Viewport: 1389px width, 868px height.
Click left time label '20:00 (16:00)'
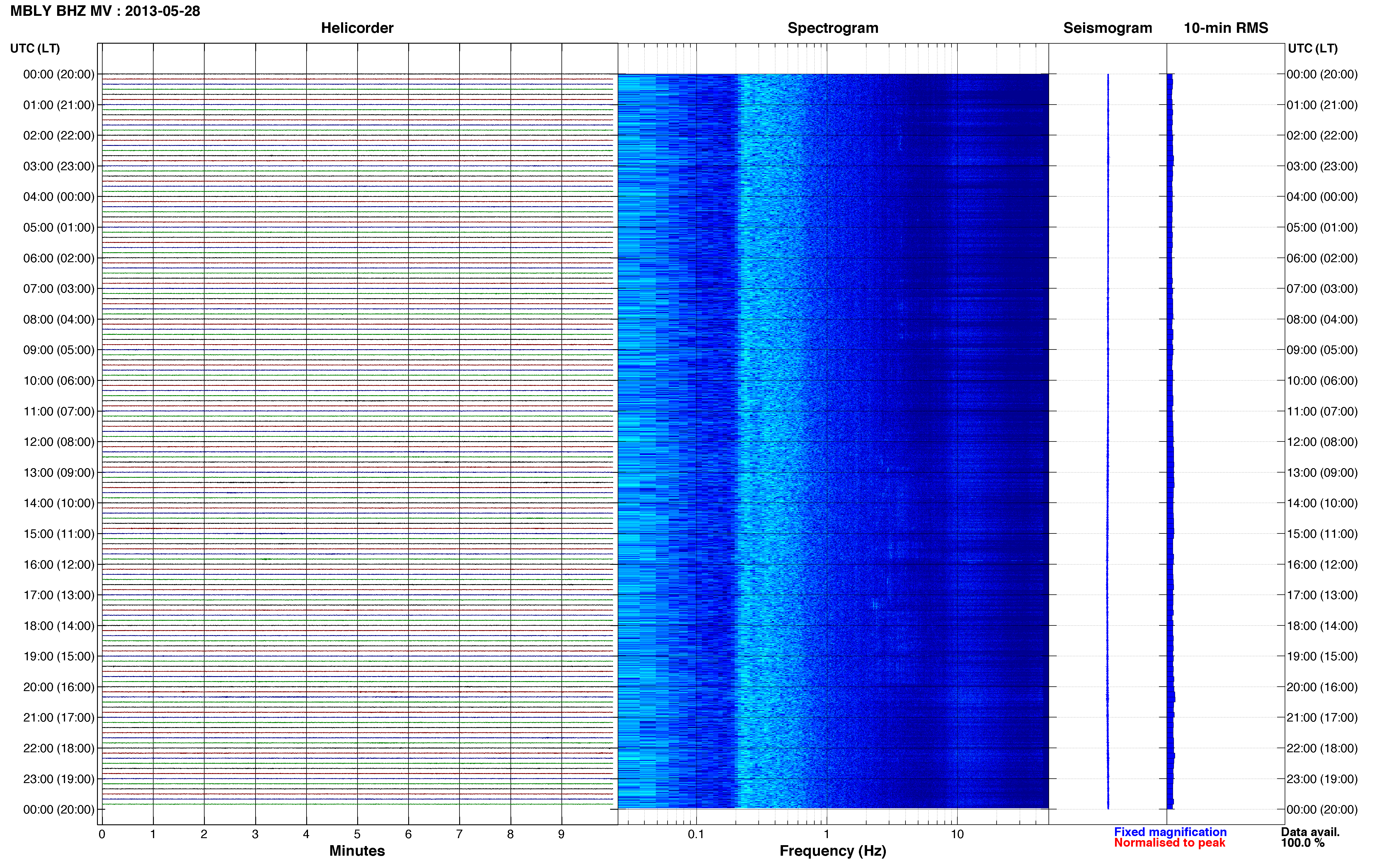point(59,687)
